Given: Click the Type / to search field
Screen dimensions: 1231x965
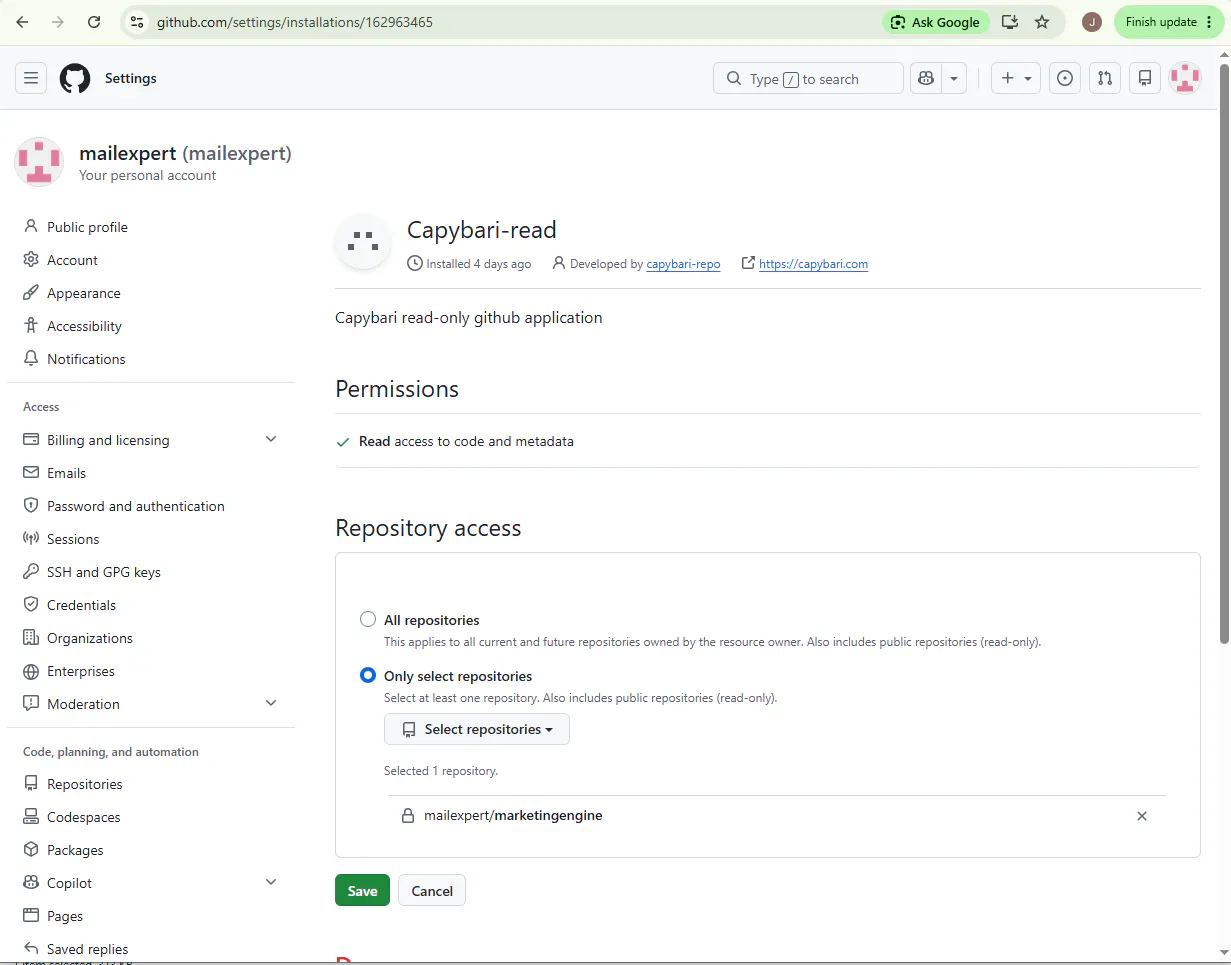Looking at the screenshot, I should [808, 78].
